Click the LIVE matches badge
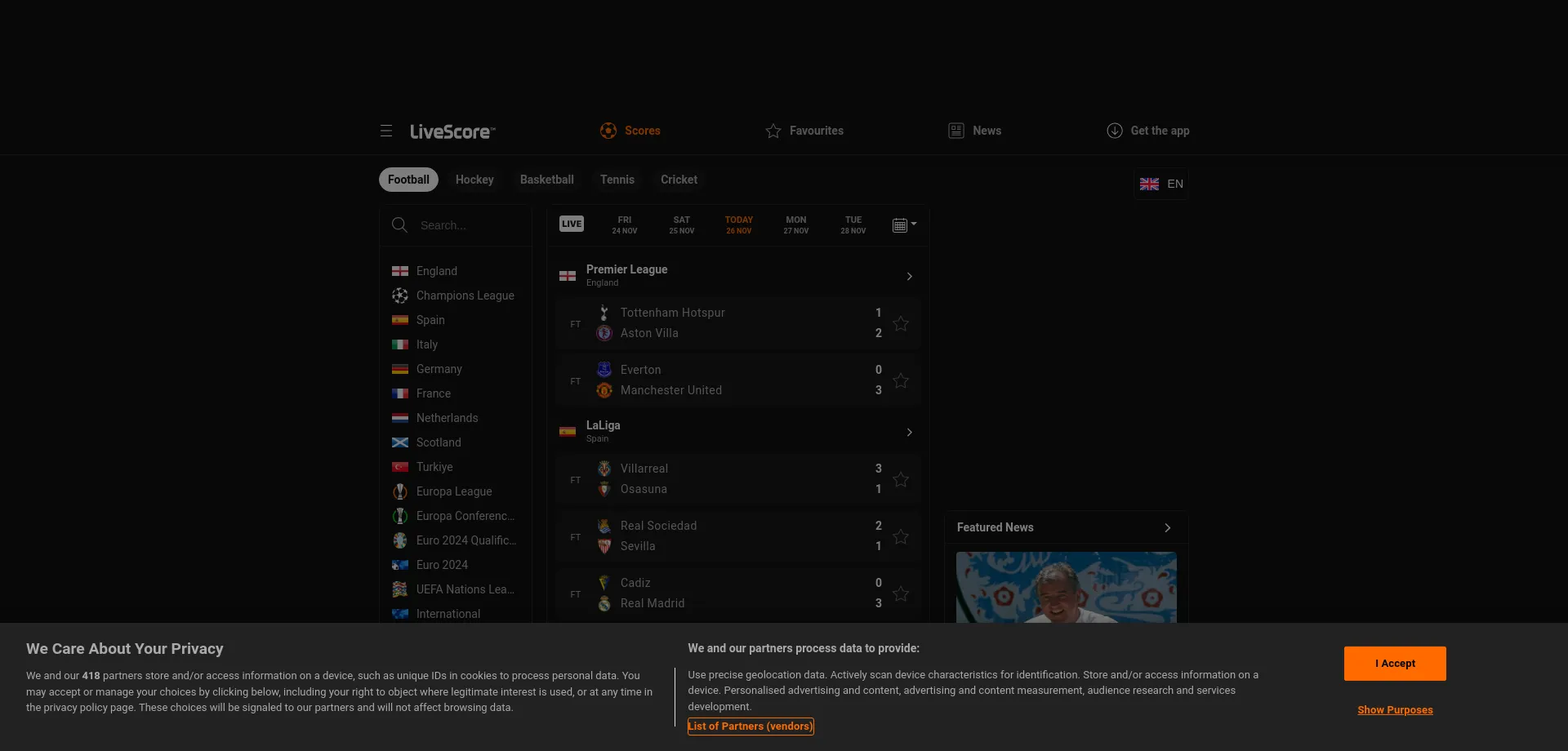Viewport: 1568px width, 751px height. [x=572, y=224]
